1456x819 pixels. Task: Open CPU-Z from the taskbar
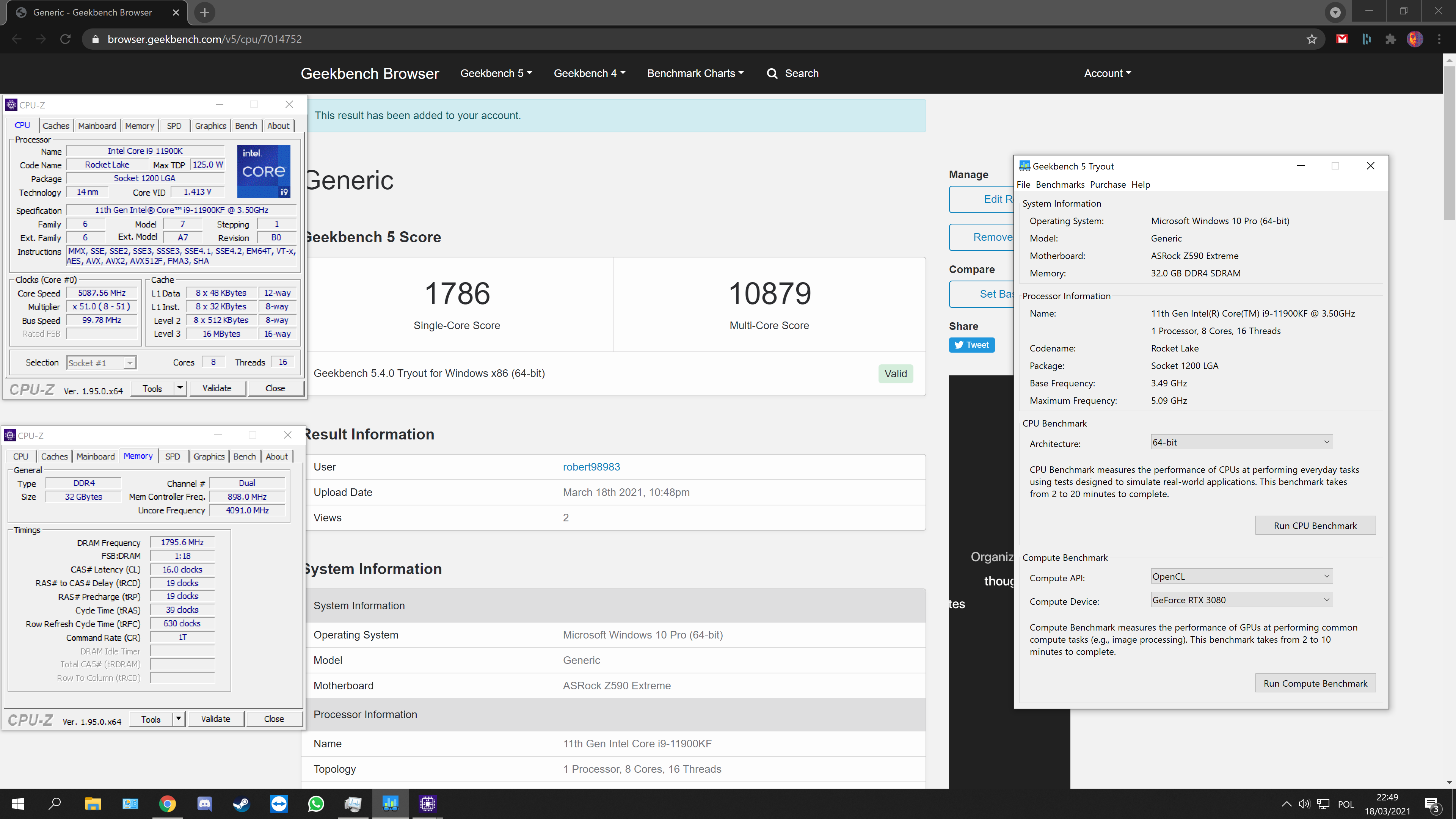(428, 804)
